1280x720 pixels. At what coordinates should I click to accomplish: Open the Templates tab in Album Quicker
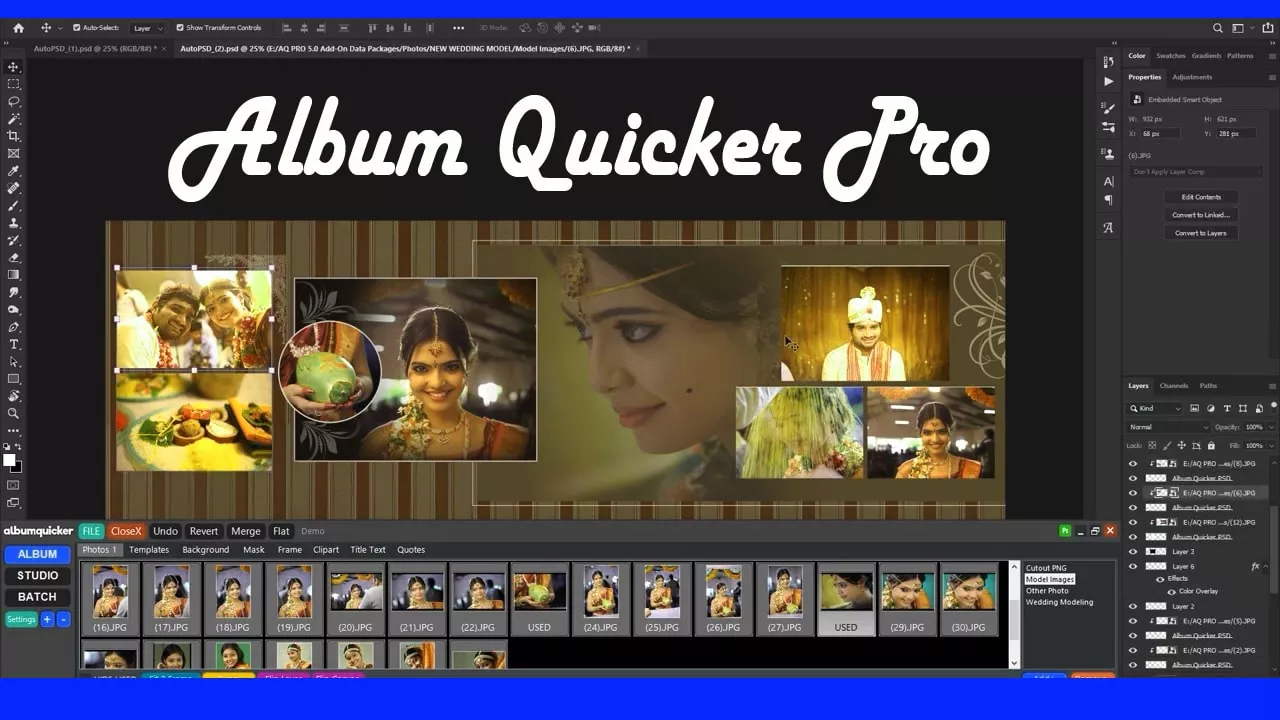pos(149,550)
